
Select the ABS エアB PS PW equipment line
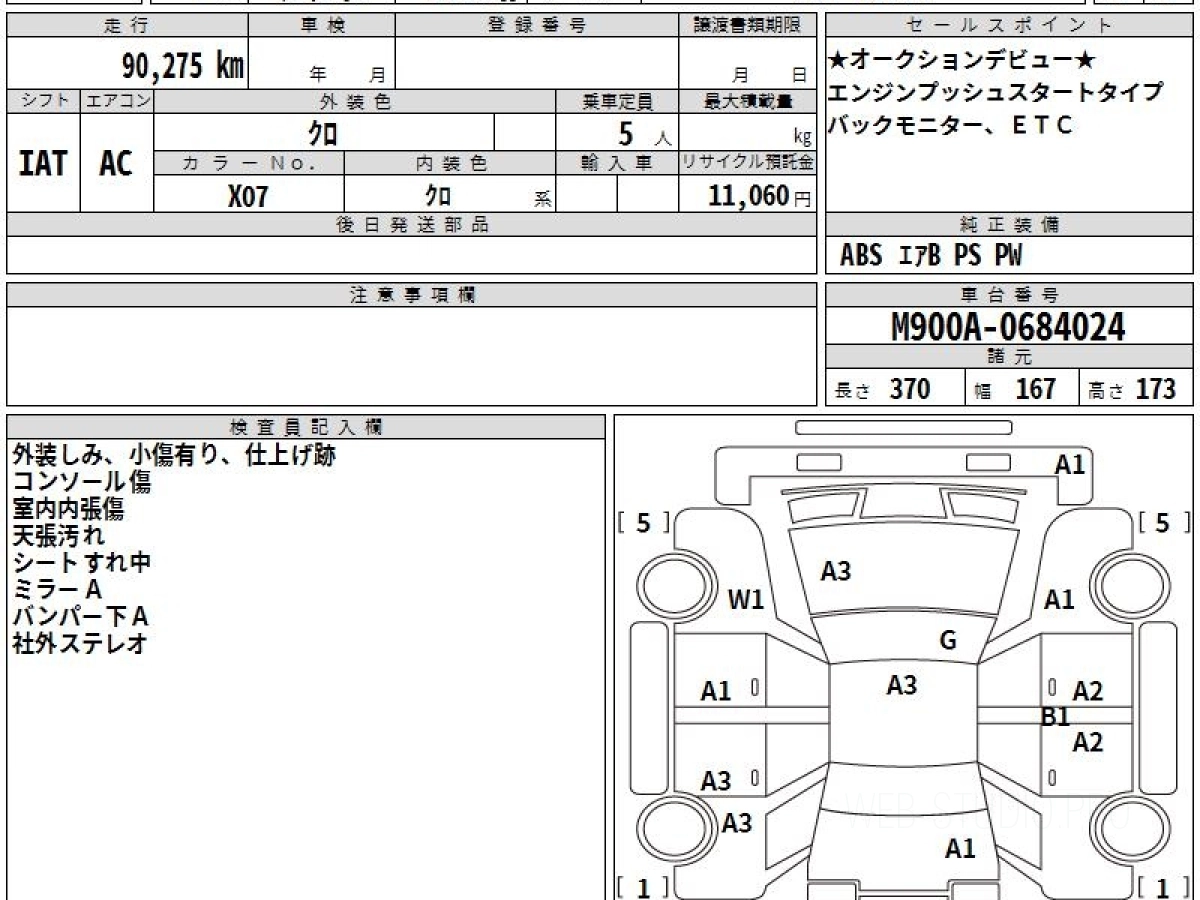(x=931, y=256)
